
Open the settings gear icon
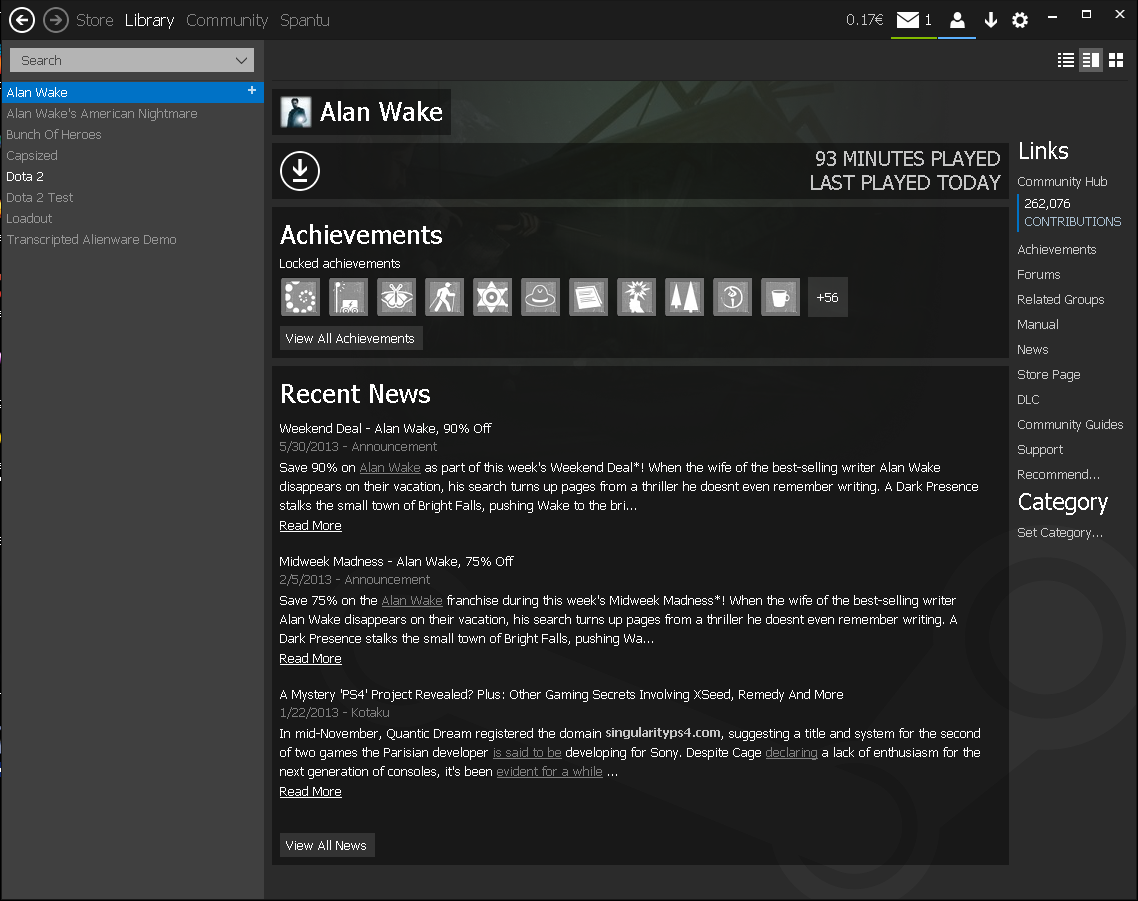click(x=1020, y=20)
